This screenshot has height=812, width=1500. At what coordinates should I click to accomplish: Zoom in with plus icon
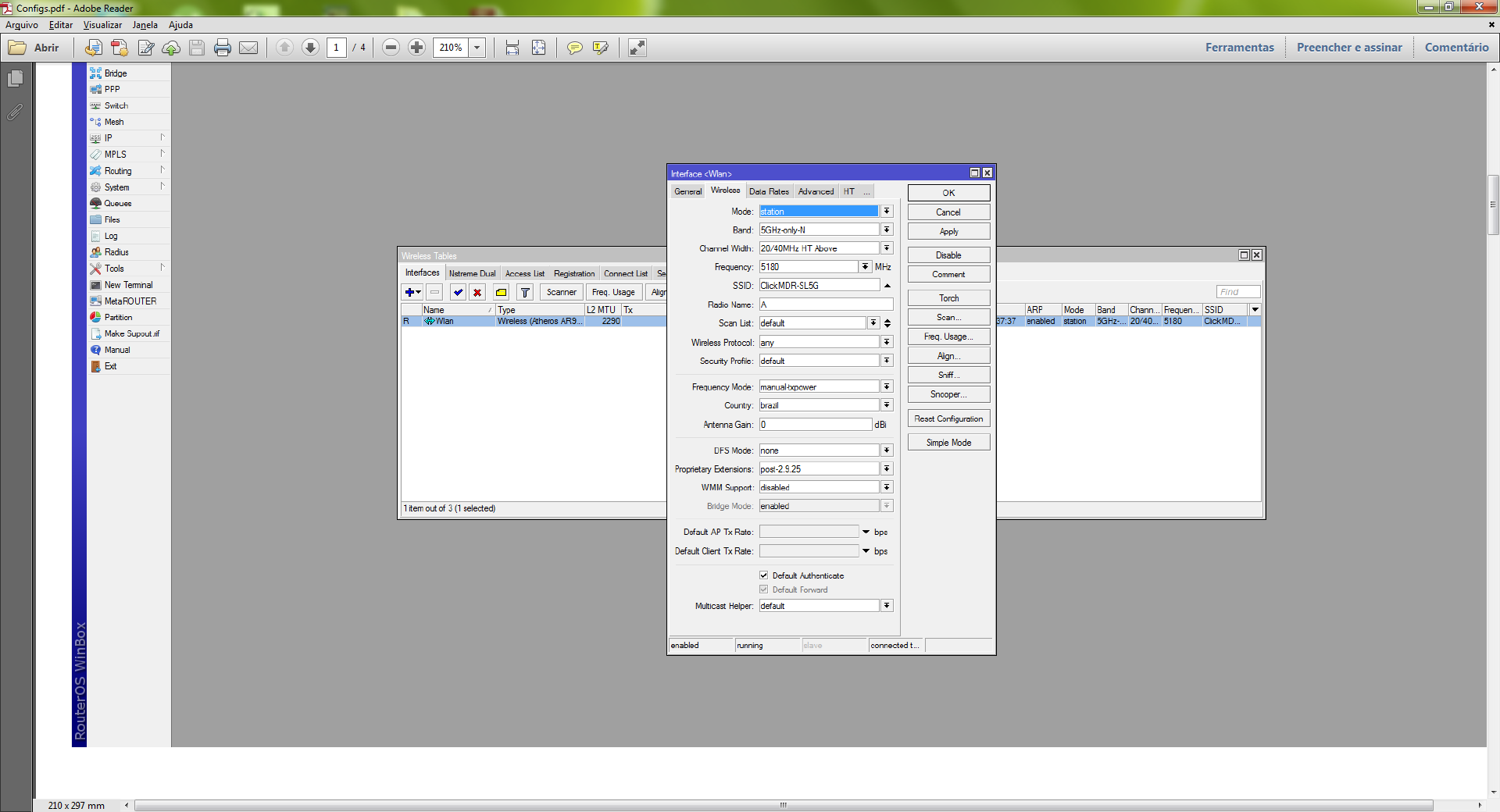pyautogui.click(x=416, y=48)
